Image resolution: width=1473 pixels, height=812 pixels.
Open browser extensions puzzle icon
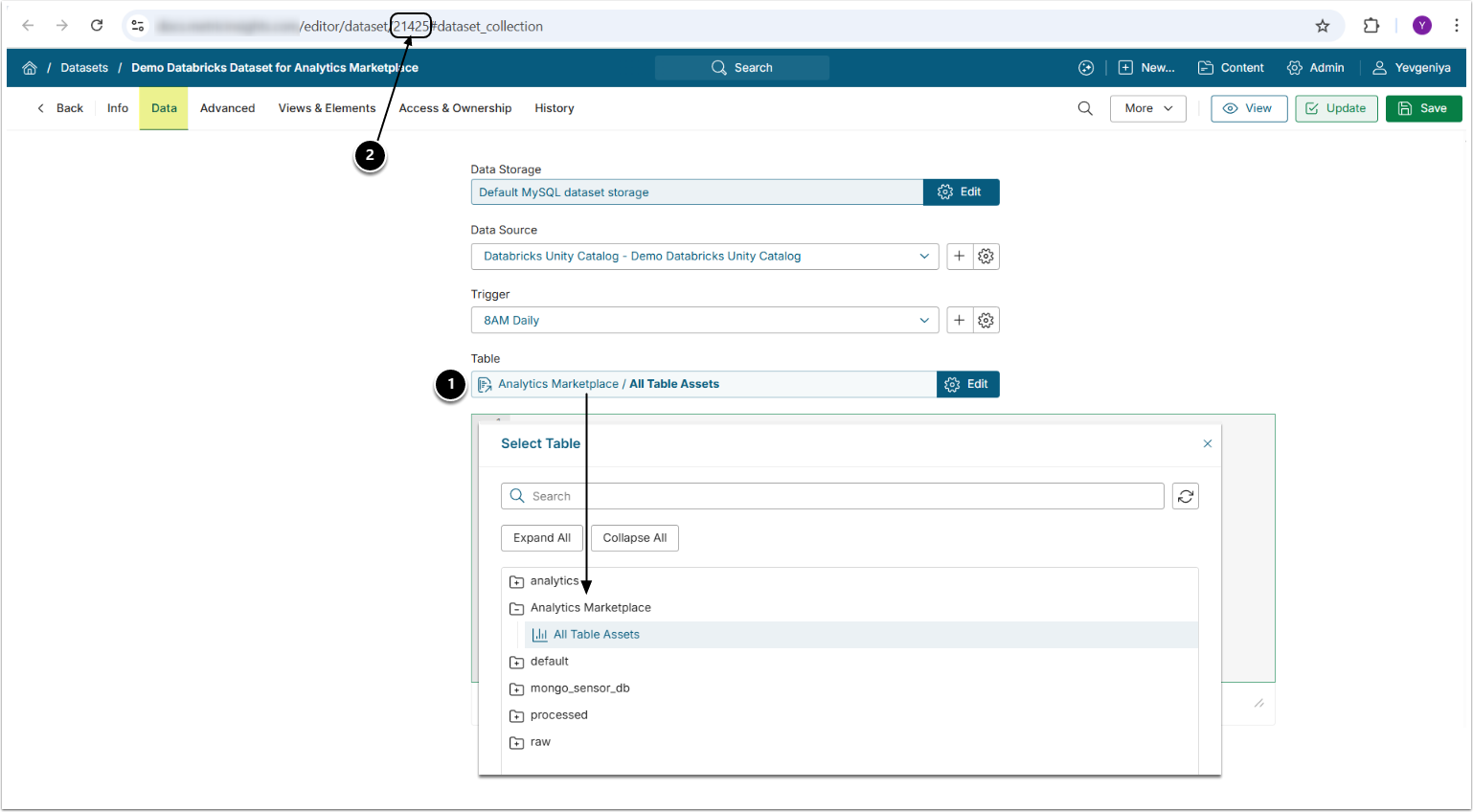pyautogui.click(x=1371, y=26)
